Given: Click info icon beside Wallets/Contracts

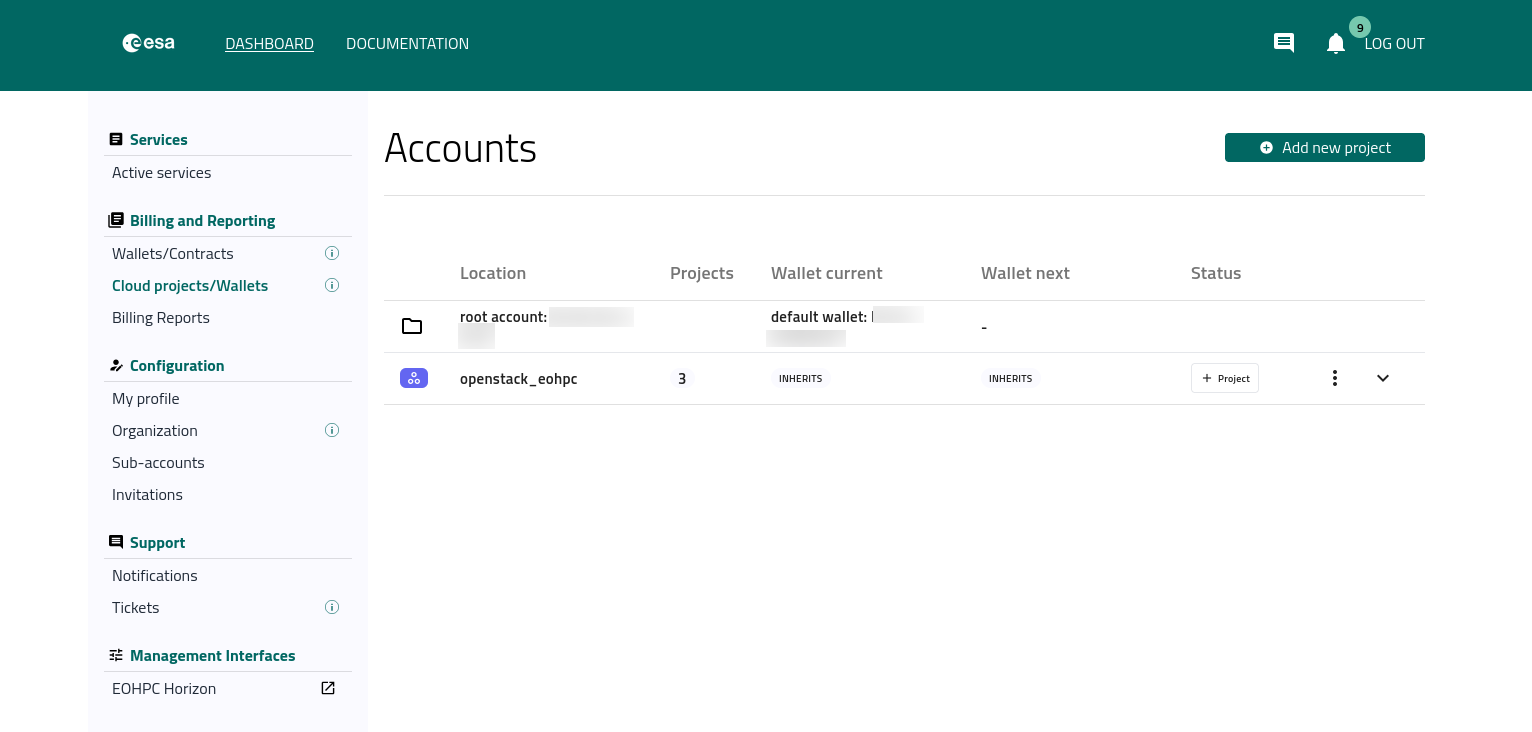Looking at the screenshot, I should [x=332, y=253].
